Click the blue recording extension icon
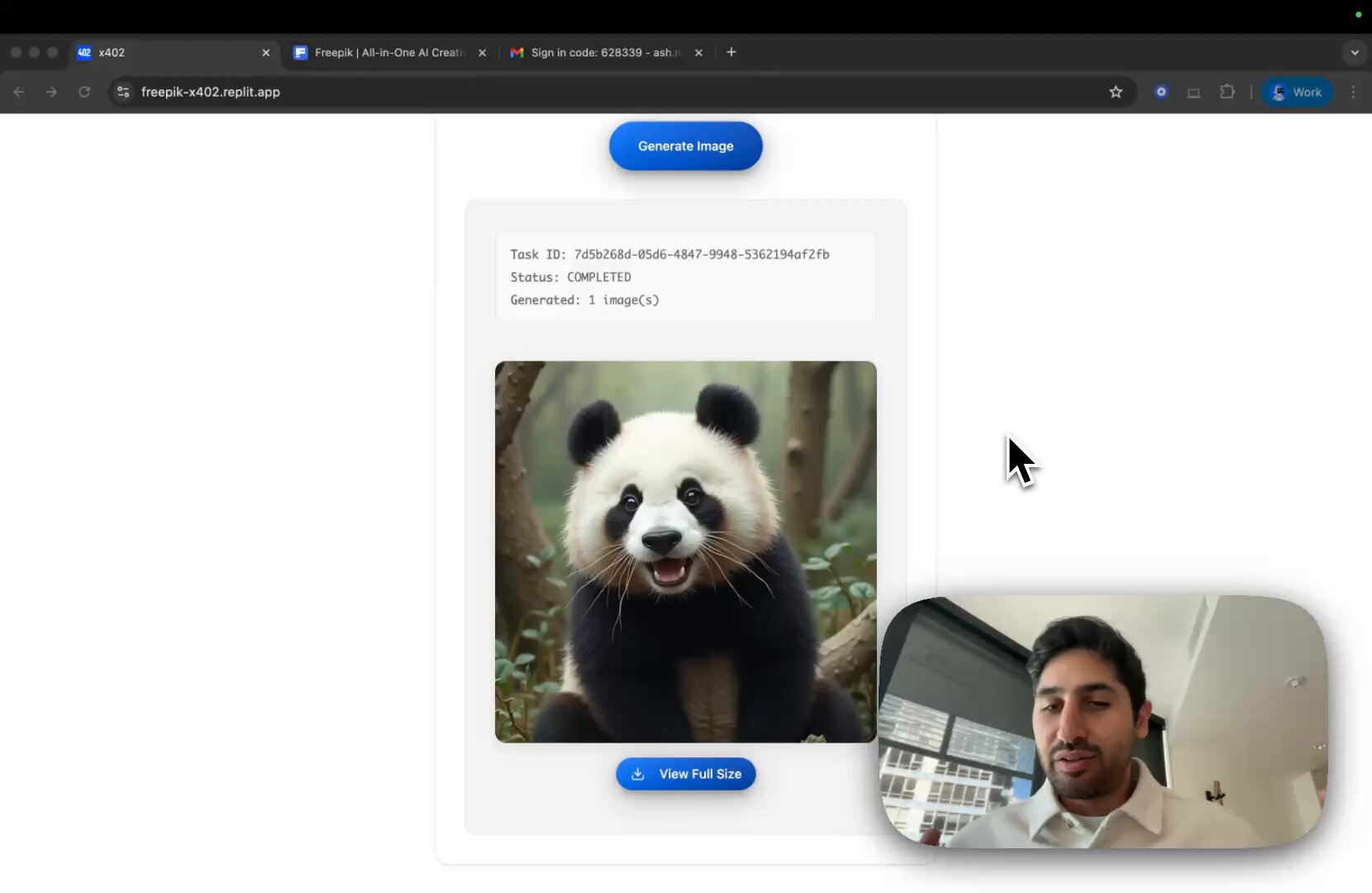The width and height of the screenshot is (1372, 893). pos(1161,92)
